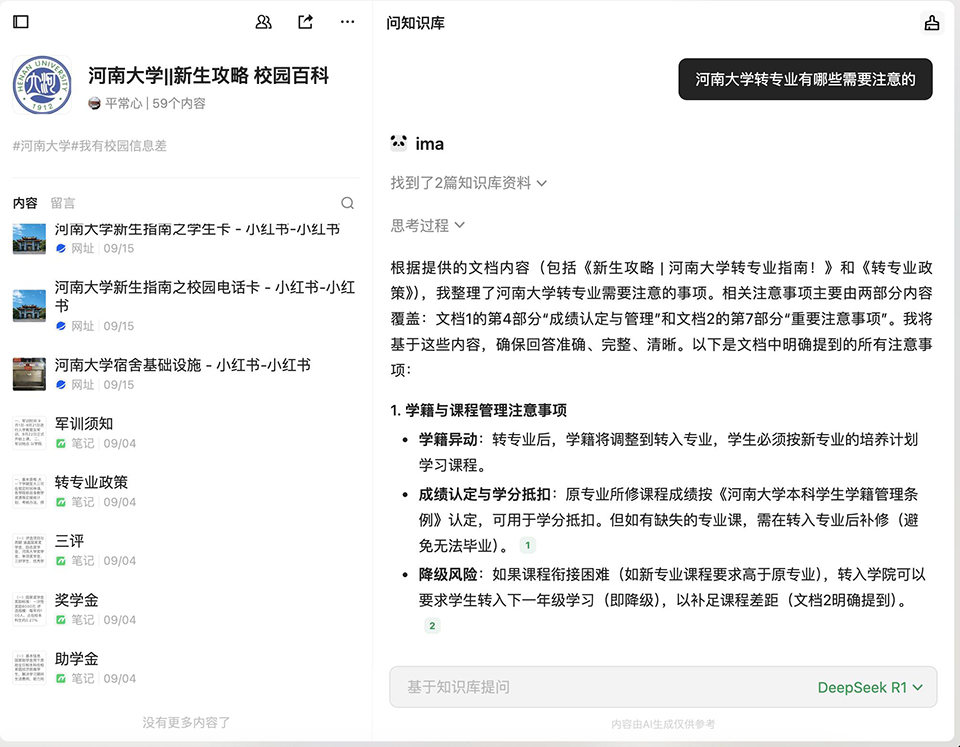This screenshot has height=747, width=960.
Task: Collapse the 思考过程 section
Action: pyautogui.click(x=428, y=226)
